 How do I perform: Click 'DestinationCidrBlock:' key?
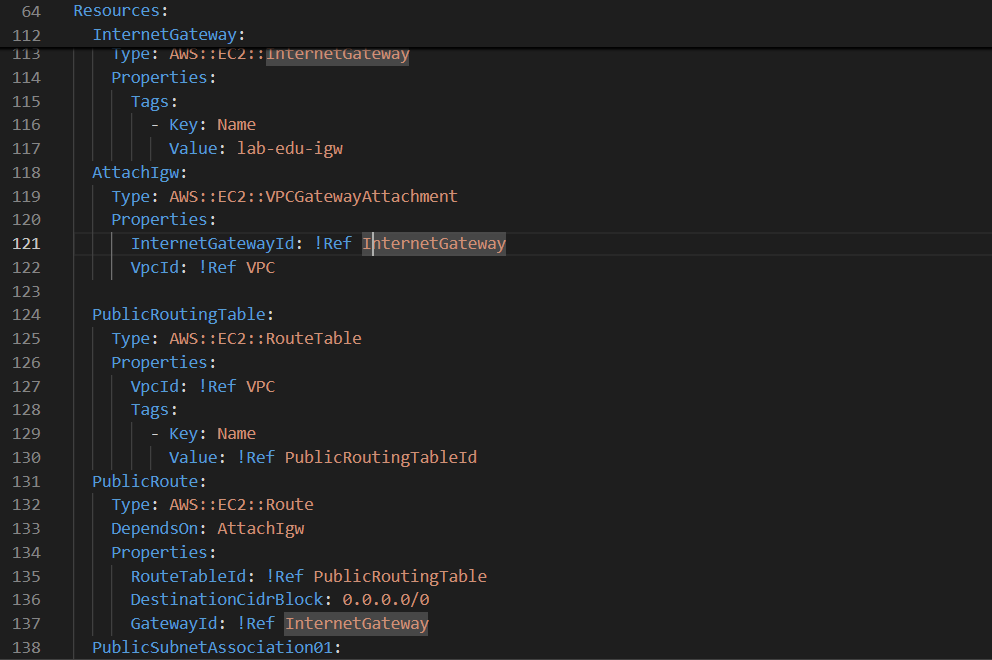(232, 600)
